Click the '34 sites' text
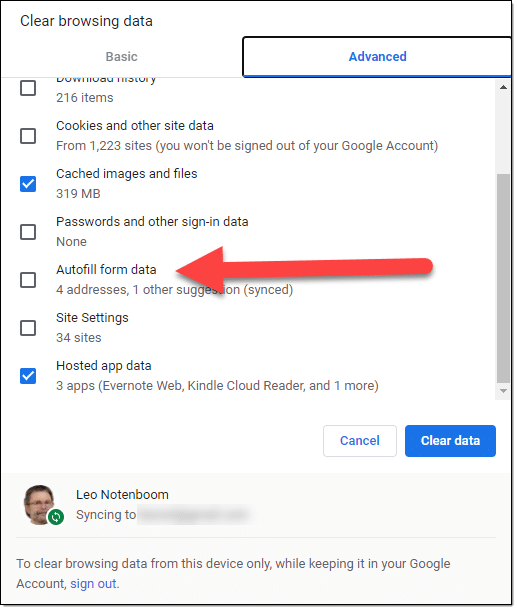Viewport: 517px width, 610px height. 79,338
